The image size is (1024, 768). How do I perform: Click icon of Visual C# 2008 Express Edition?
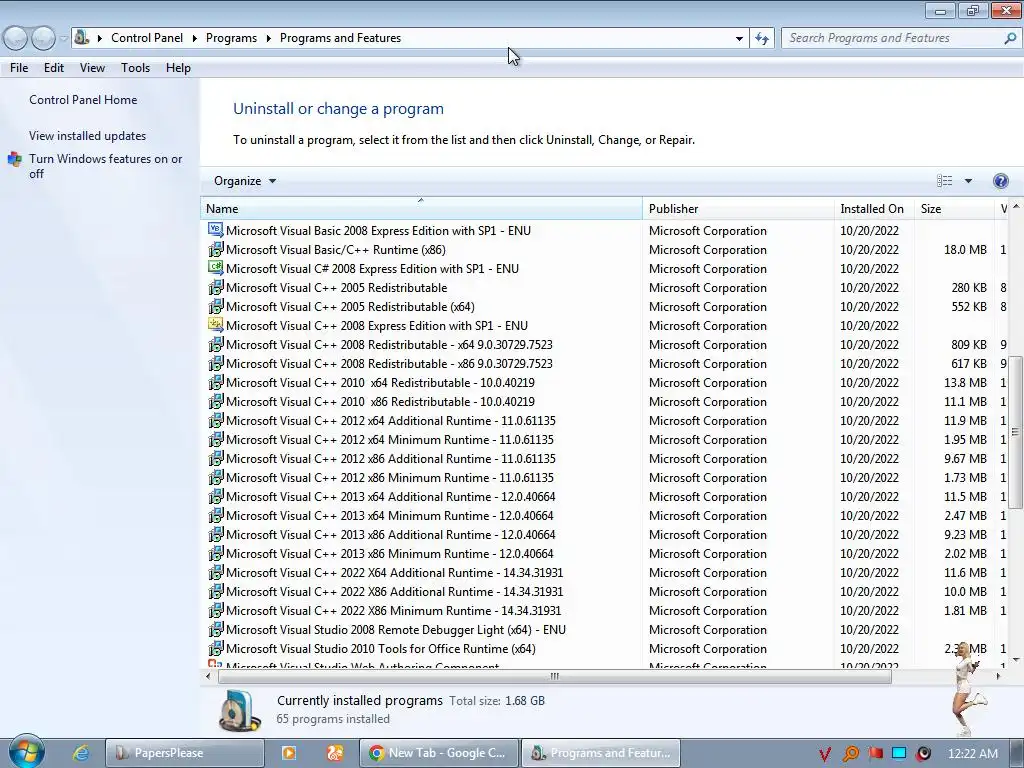[x=215, y=268]
